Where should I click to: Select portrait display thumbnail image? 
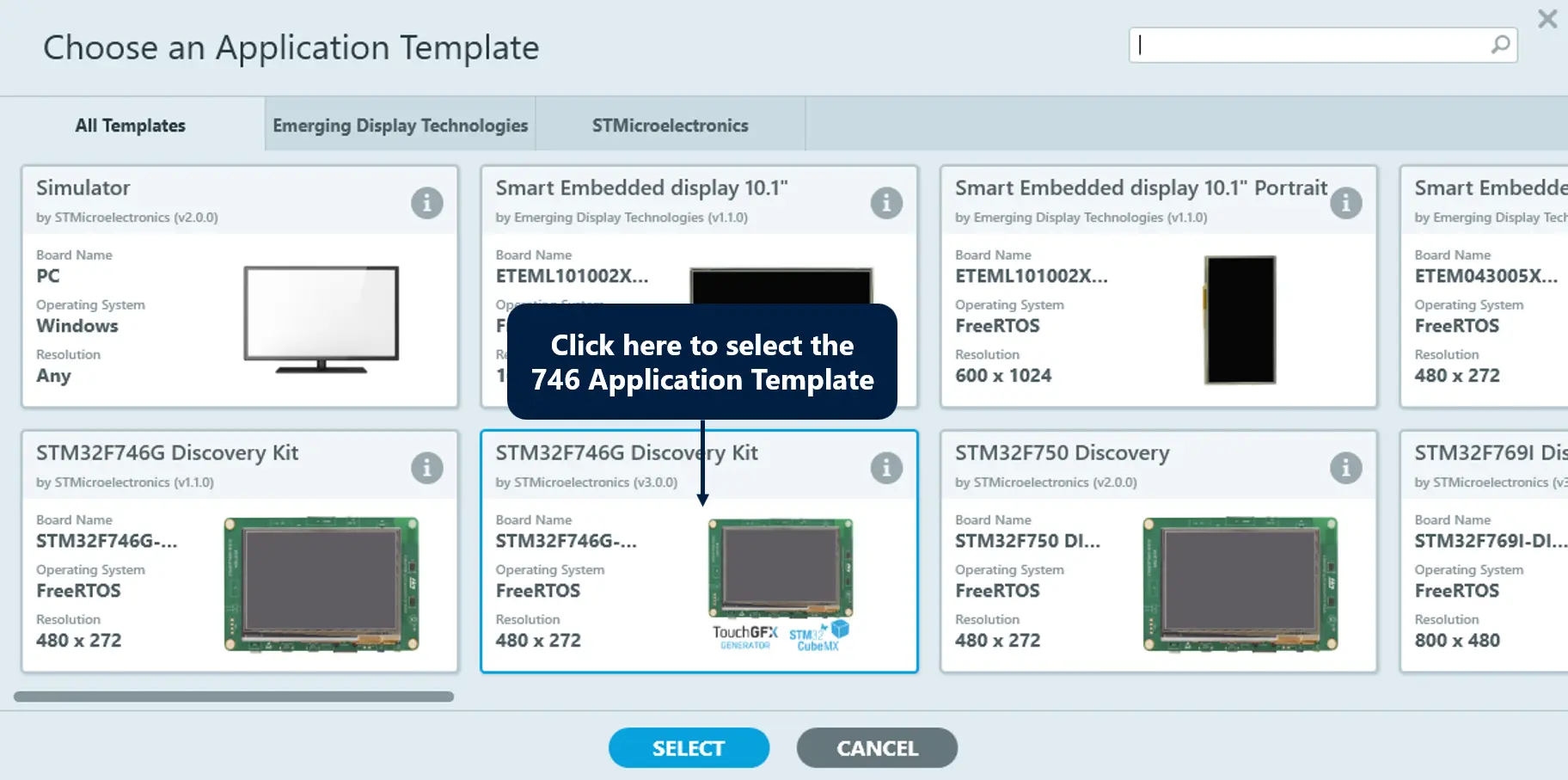pyautogui.click(x=1240, y=320)
